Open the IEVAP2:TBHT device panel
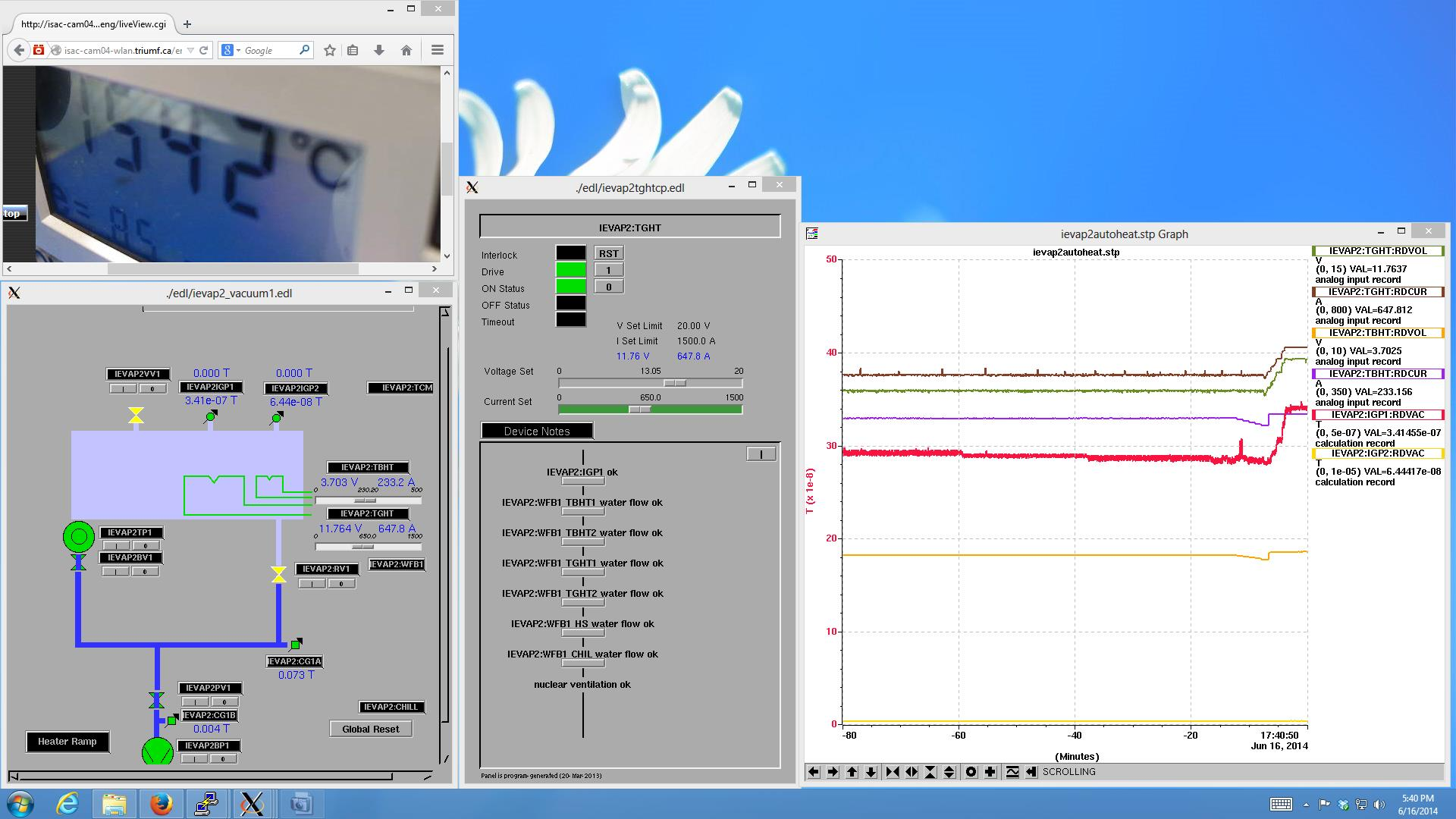1456x819 pixels. point(368,467)
